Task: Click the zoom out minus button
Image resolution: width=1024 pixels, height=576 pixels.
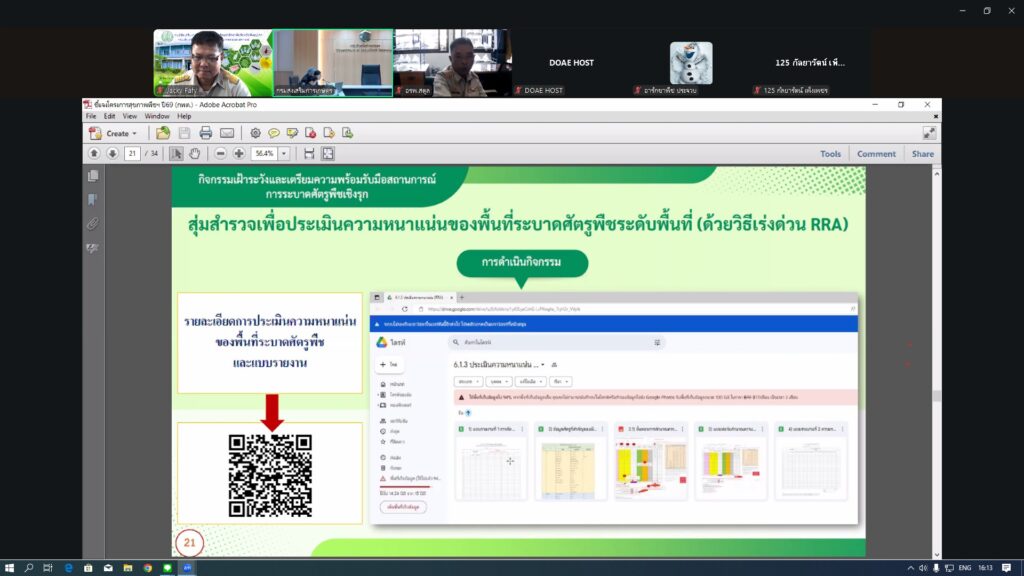Action: (219, 153)
